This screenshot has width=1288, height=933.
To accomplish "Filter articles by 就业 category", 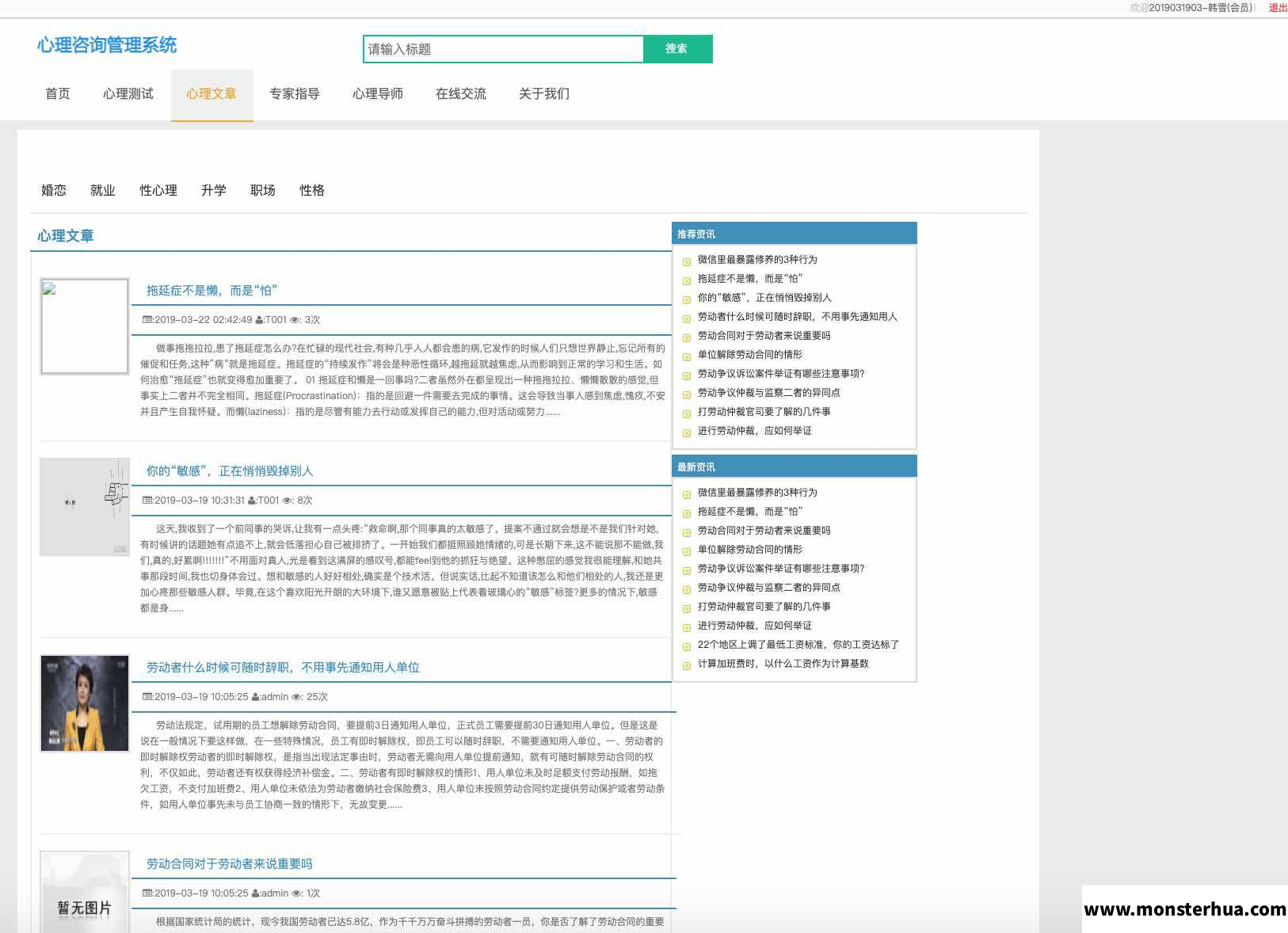I will coord(103,190).
